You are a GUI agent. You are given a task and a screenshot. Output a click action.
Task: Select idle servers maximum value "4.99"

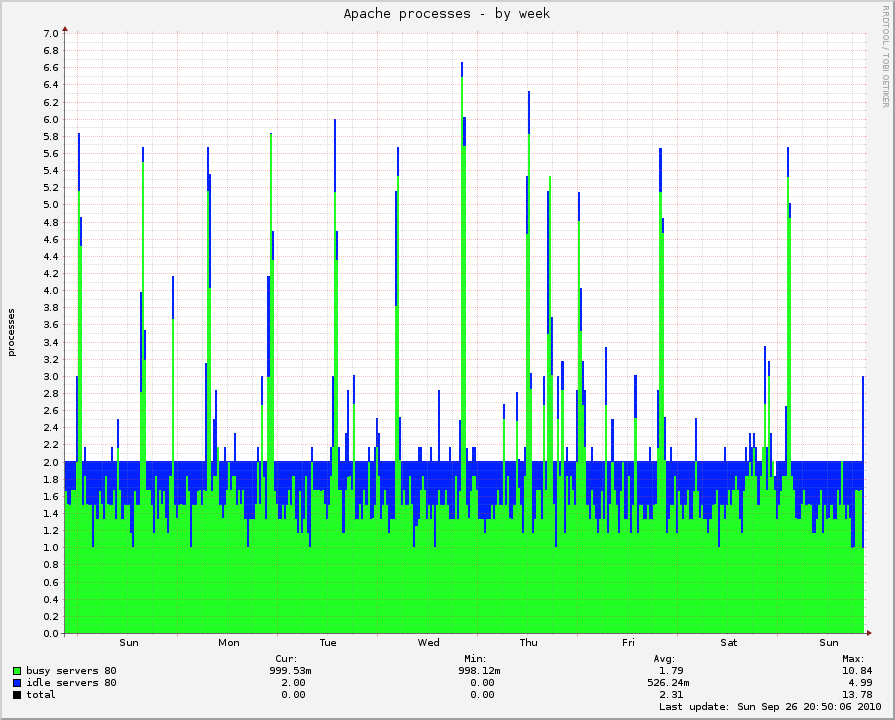tap(860, 683)
